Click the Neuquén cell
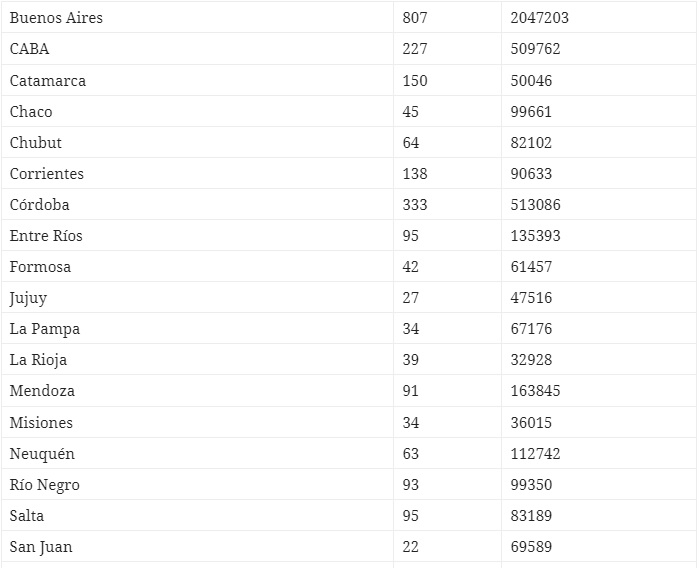This screenshot has height=568, width=698. click(42, 454)
